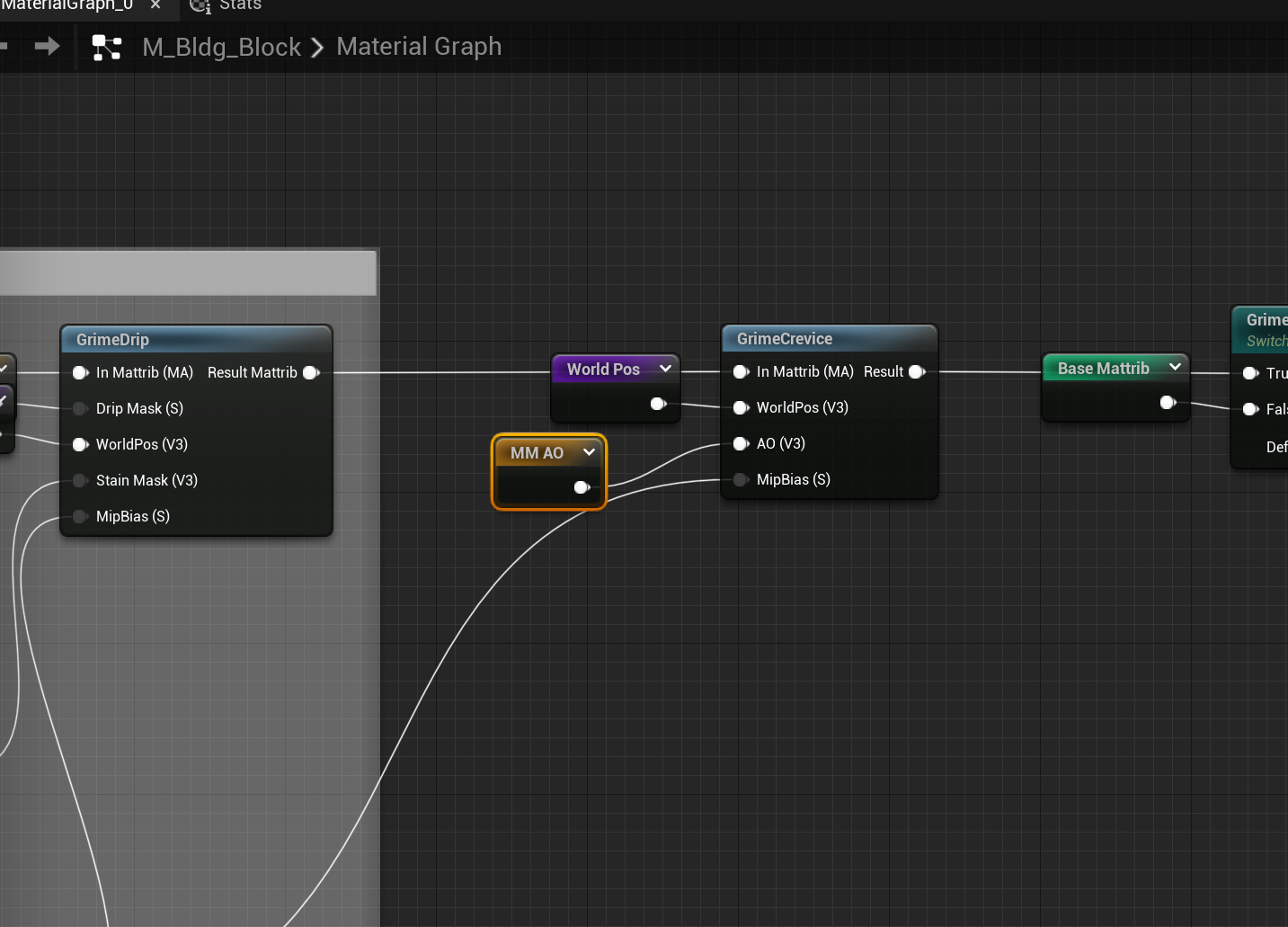This screenshot has height=927, width=1288.
Task: Click the World Pos node output pin
Action: coord(658,404)
